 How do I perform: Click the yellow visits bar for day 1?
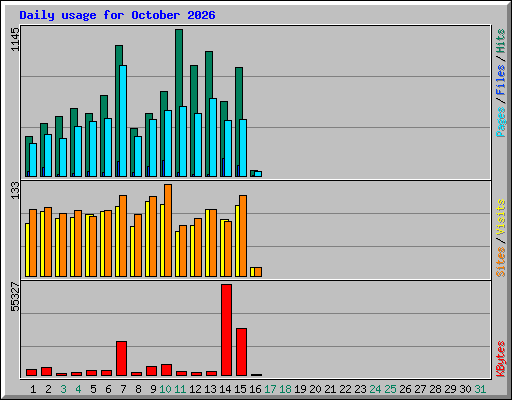[x=27, y=250]
